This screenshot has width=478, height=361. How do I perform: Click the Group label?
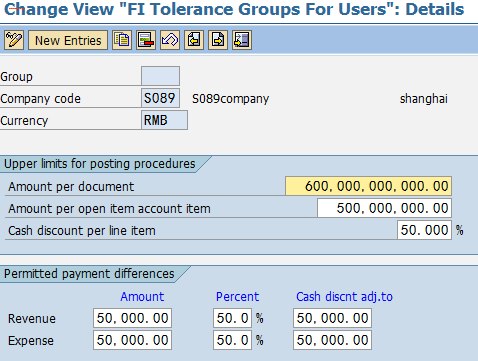pos(16,77)
